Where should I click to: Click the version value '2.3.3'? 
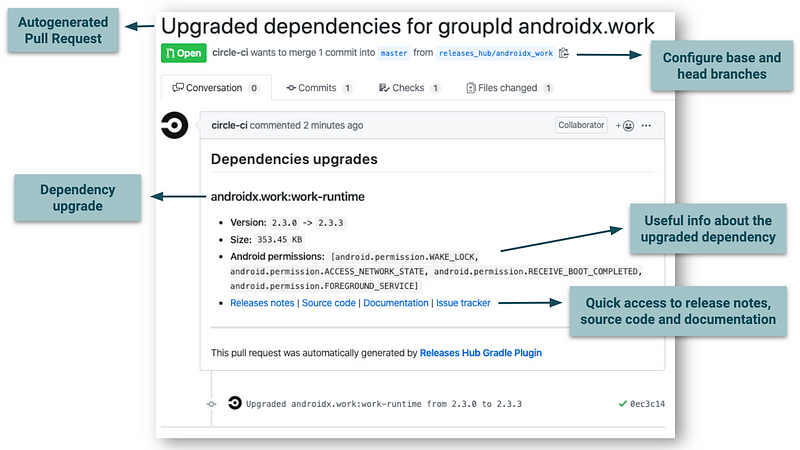(331, 223)
